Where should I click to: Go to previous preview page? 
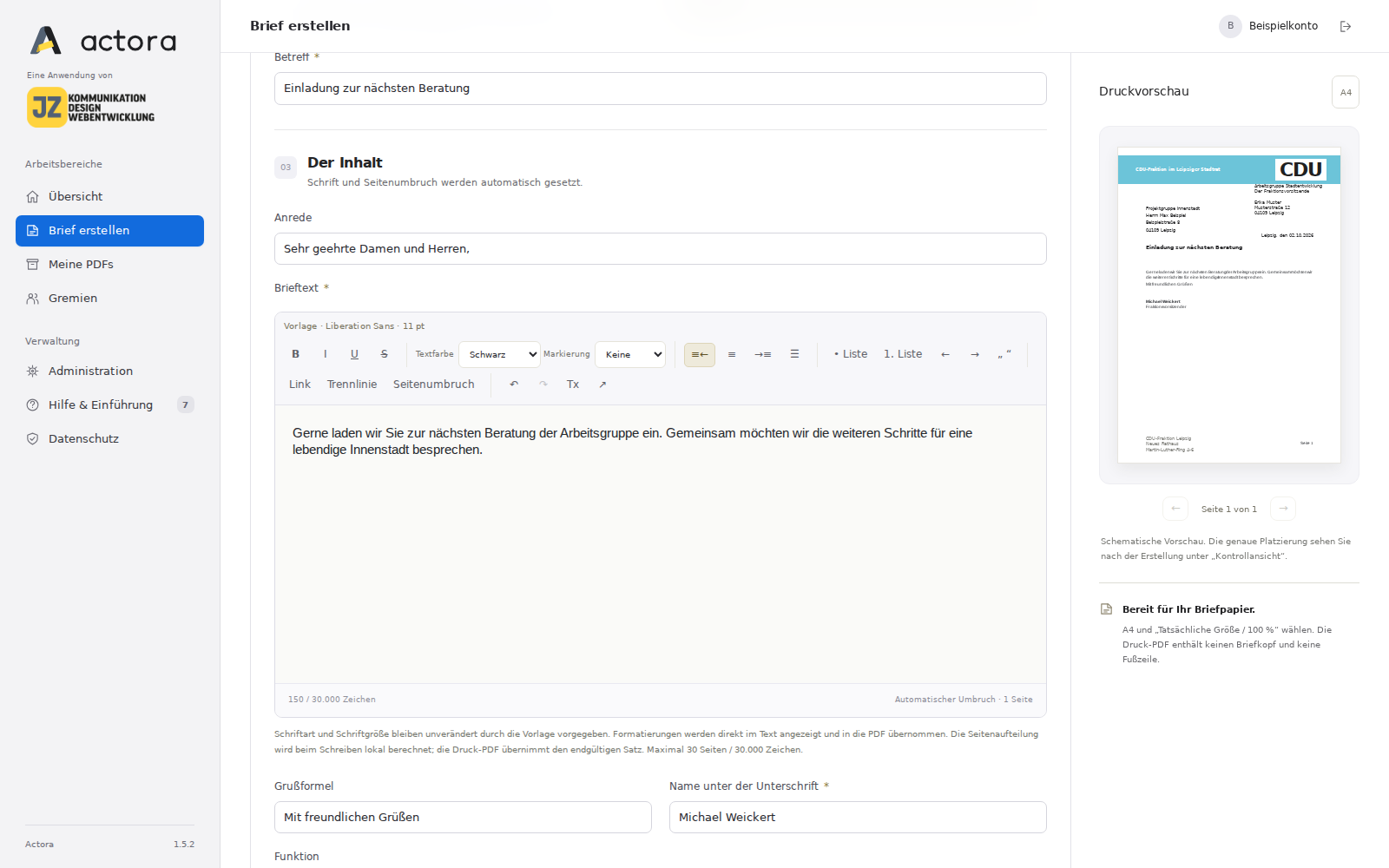click(1175, 509)
